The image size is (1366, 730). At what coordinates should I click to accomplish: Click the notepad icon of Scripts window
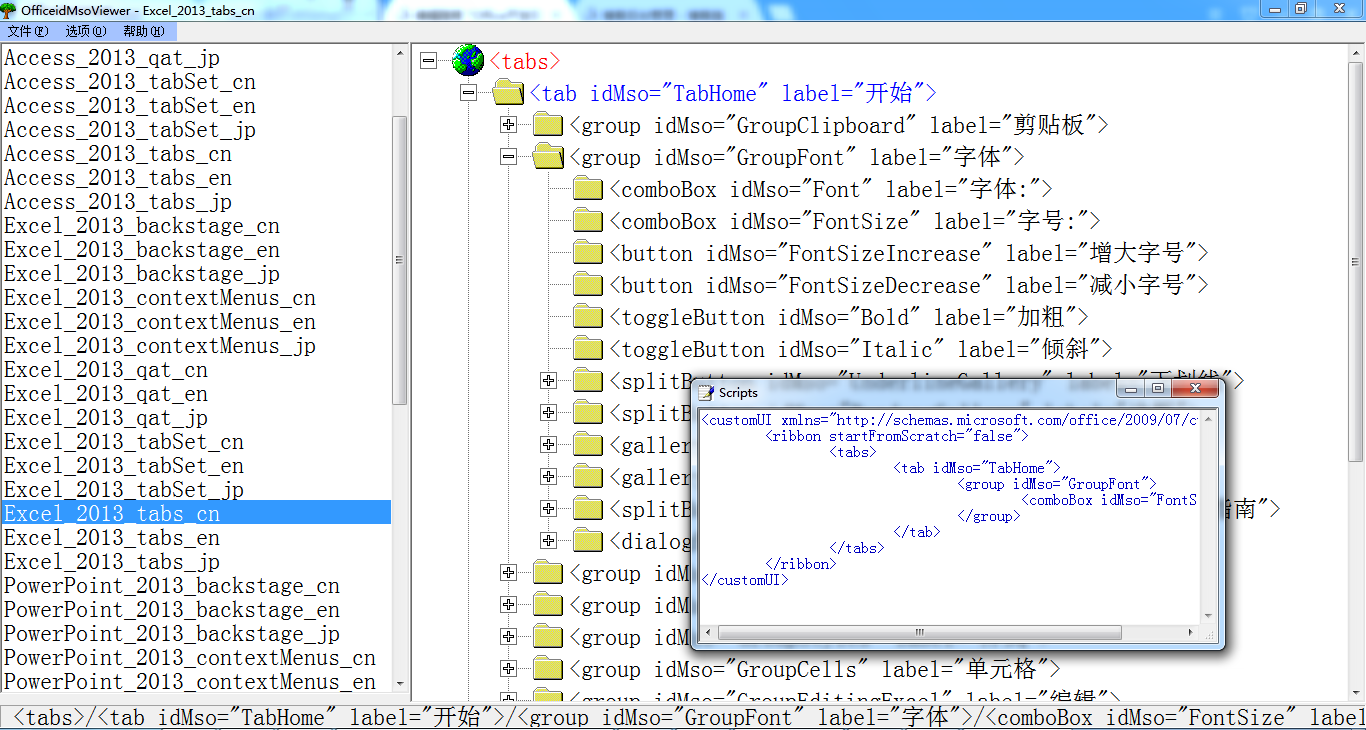pos(706,392)
